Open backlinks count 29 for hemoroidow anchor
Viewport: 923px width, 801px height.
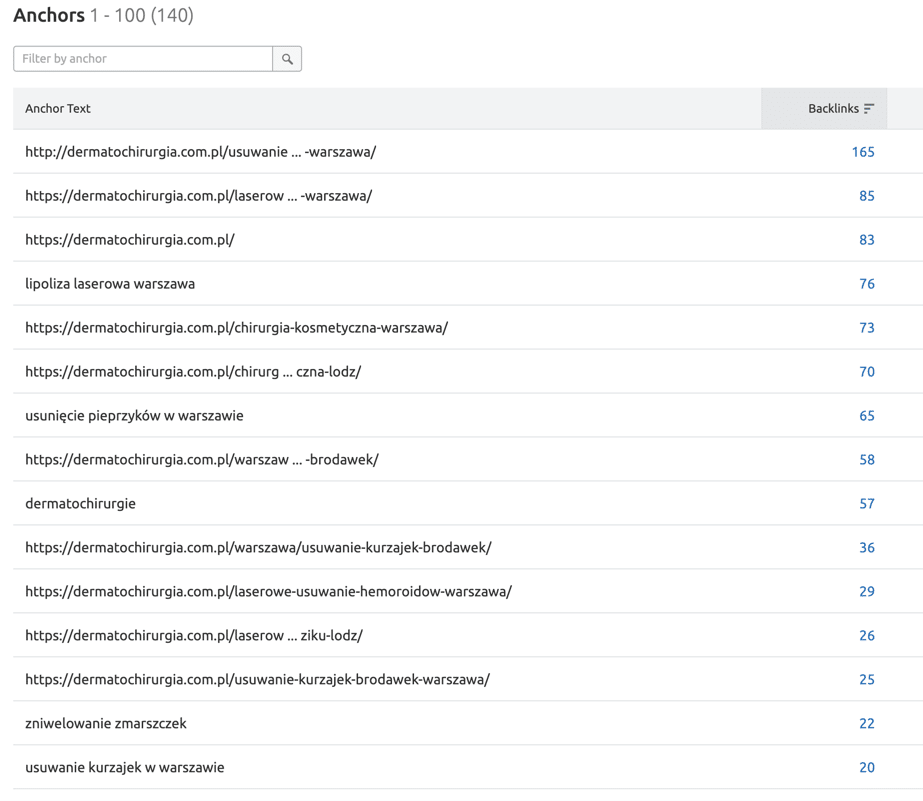point(866,592)
